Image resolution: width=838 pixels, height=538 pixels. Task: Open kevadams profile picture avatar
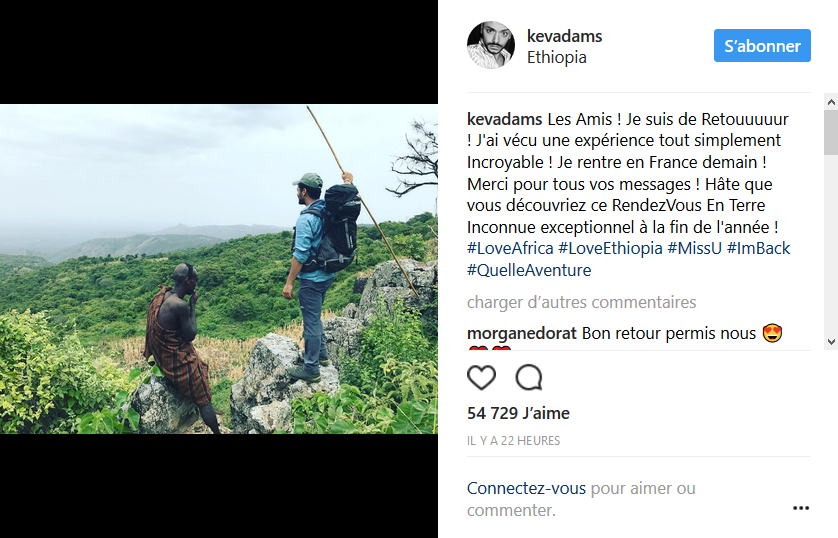point(491,45)
